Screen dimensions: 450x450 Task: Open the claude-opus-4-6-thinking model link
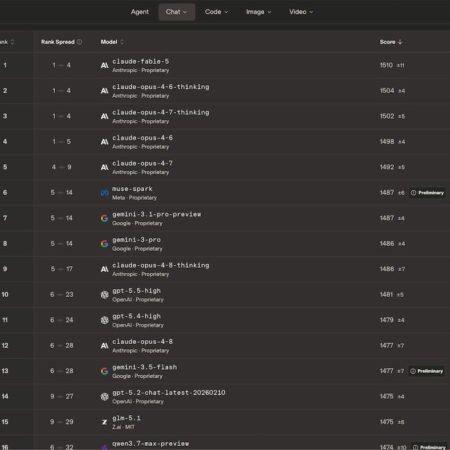161,87
